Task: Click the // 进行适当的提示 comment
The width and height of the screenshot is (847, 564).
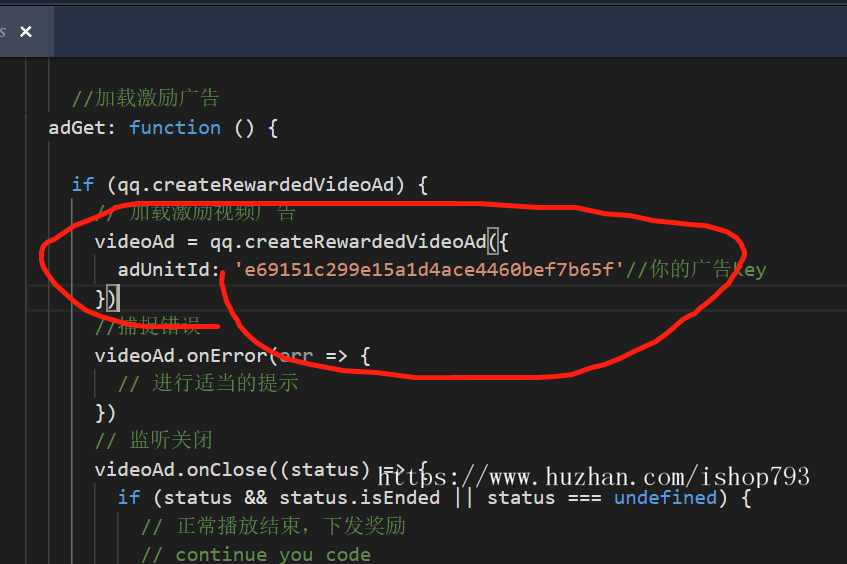Action: point(208,383)
